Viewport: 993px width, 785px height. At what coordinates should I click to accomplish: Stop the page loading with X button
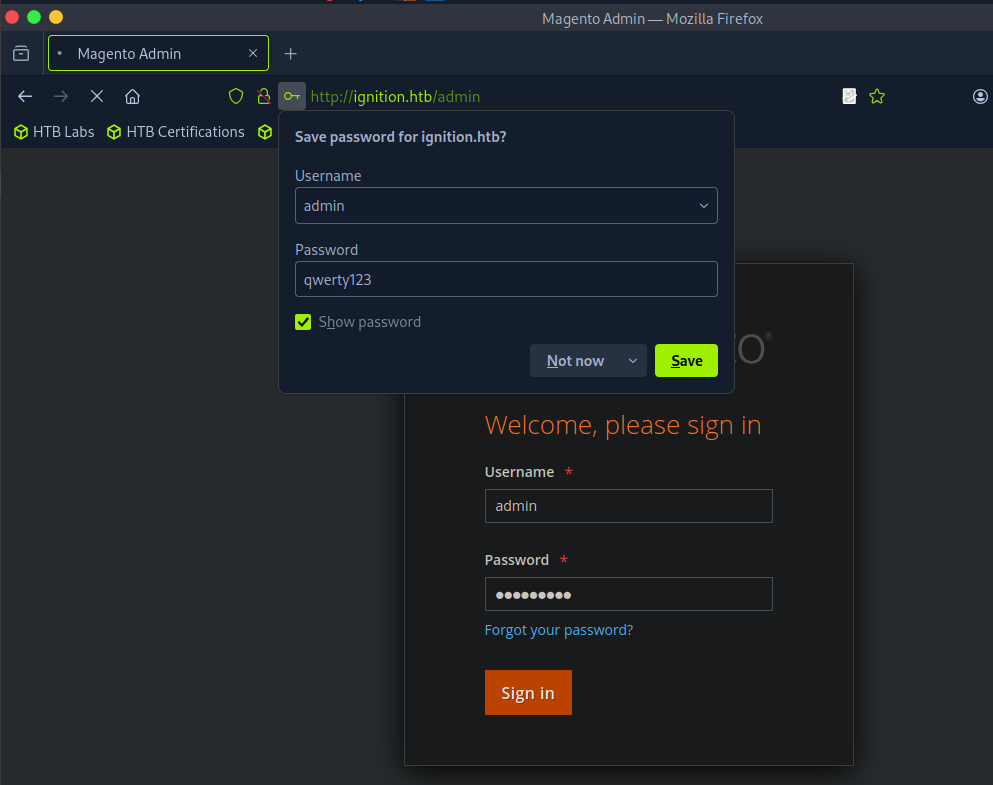pos(97,96)
